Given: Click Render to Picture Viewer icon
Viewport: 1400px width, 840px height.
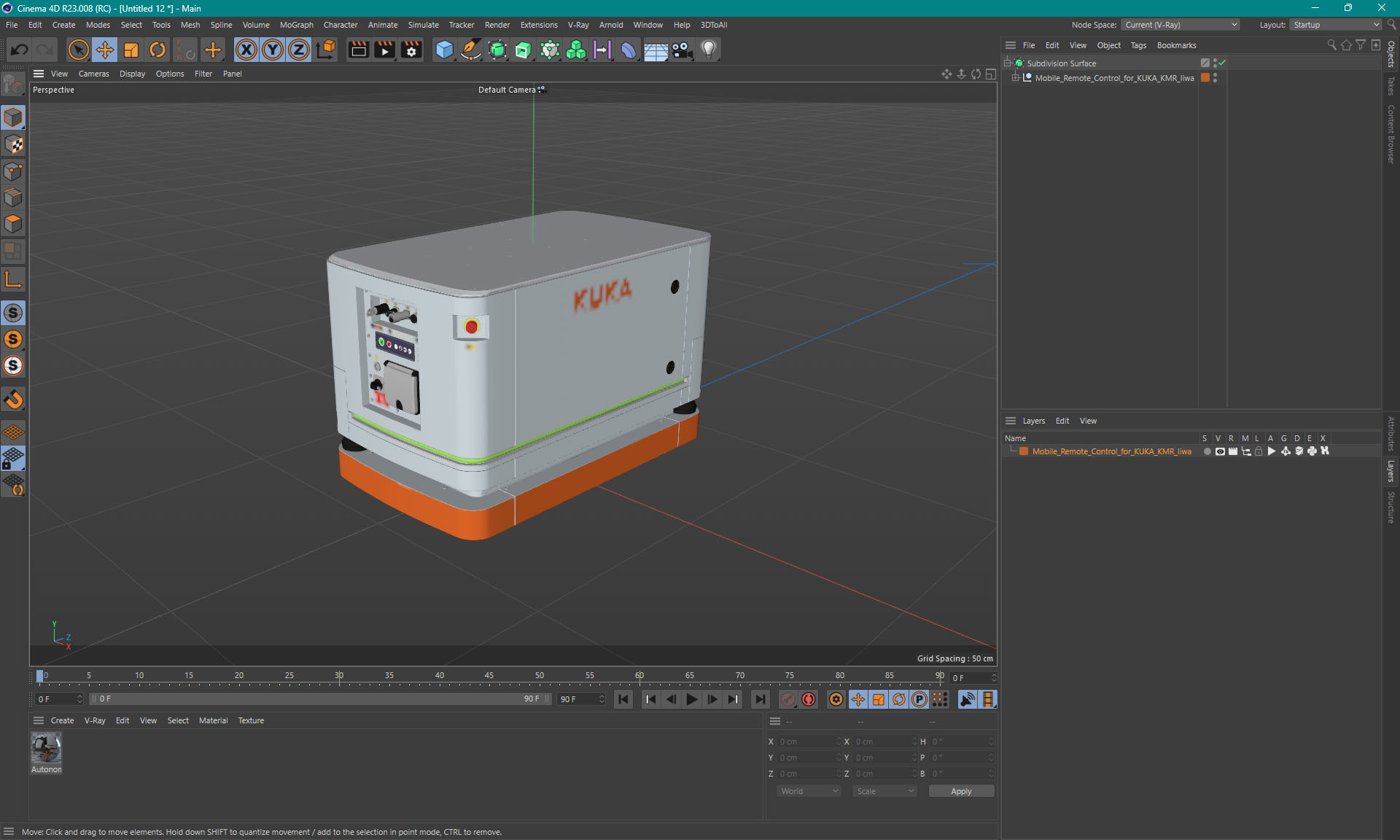Looking at the screenshot, I should tap(384, 50).
